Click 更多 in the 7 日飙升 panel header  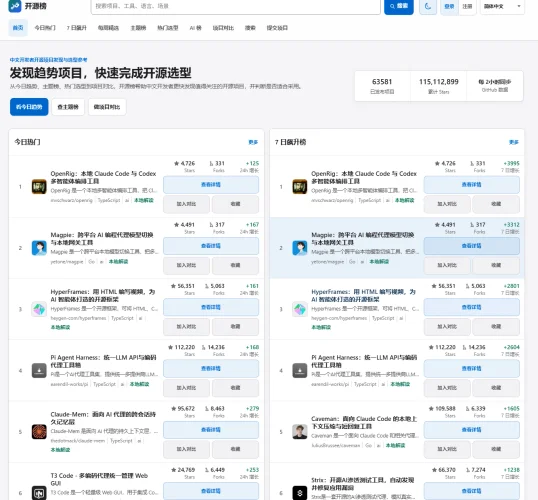click(x=514, y=142)
